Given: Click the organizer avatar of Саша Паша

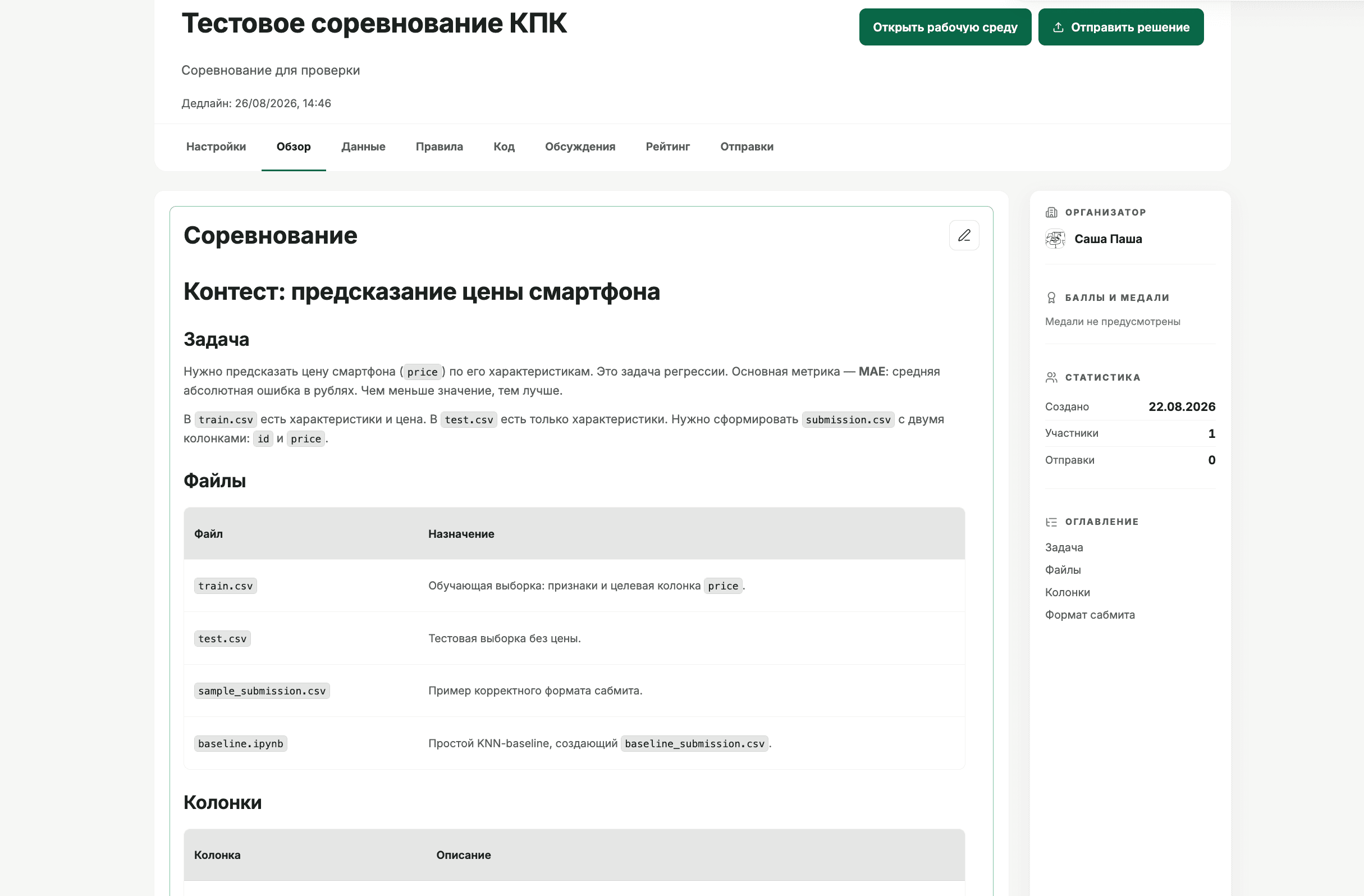Looking at the screenshot, I should coord(1055,239).
